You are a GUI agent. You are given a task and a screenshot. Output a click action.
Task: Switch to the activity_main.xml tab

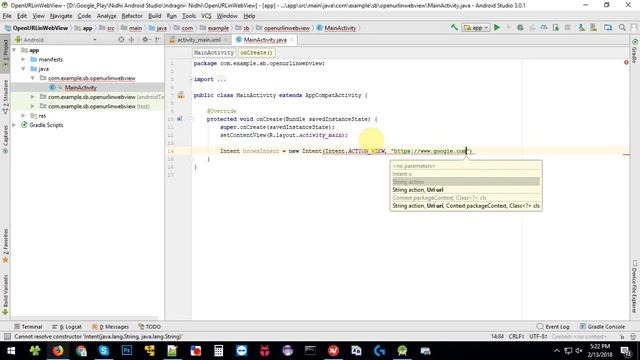198,40
